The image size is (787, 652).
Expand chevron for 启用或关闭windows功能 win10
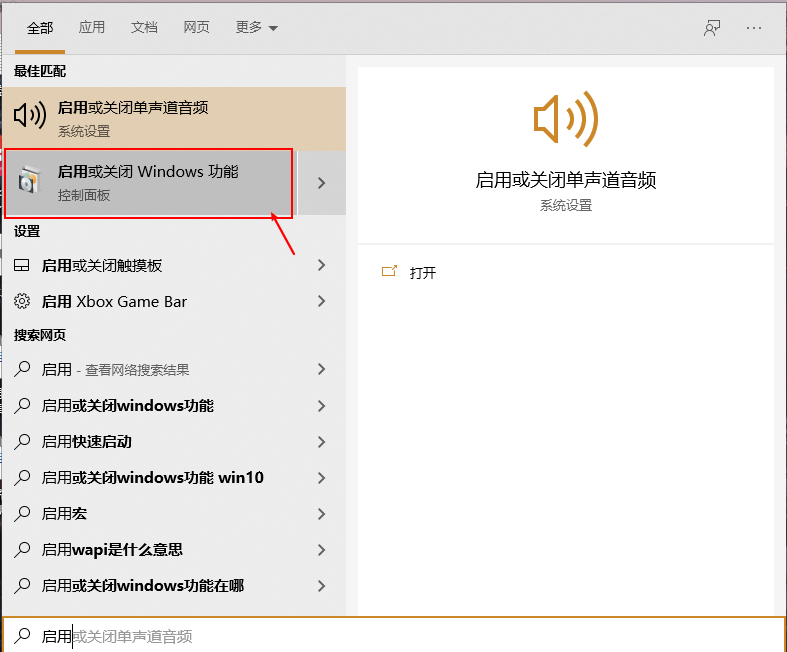pyautogui.click(x=322, y=478)
